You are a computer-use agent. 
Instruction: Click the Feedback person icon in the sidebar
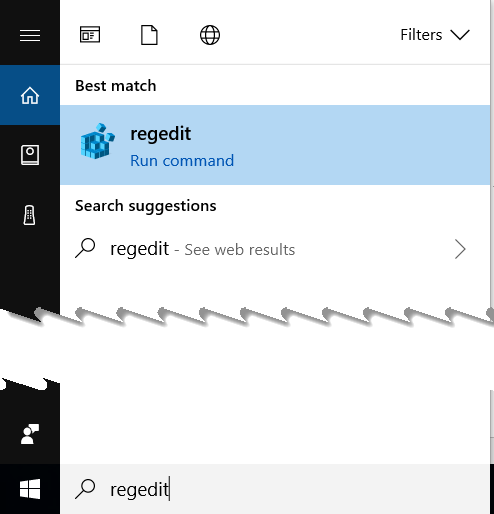coord(30,434)
